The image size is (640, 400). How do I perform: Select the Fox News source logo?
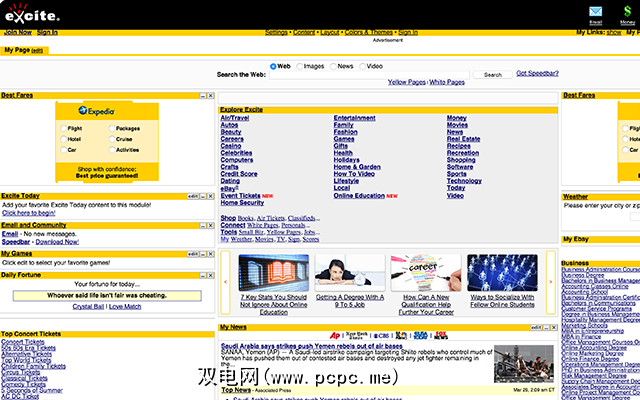(441, 336)
